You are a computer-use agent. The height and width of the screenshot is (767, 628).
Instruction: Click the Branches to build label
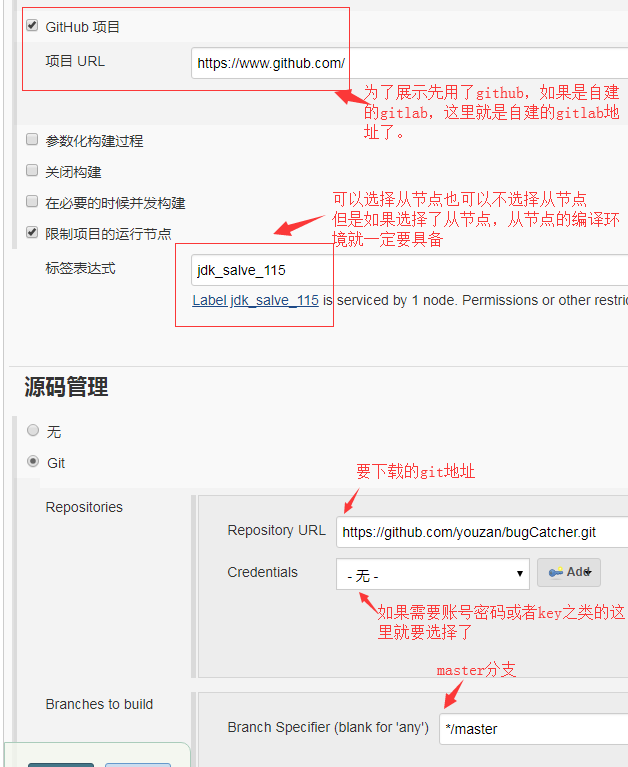click(x=99, y=704)
